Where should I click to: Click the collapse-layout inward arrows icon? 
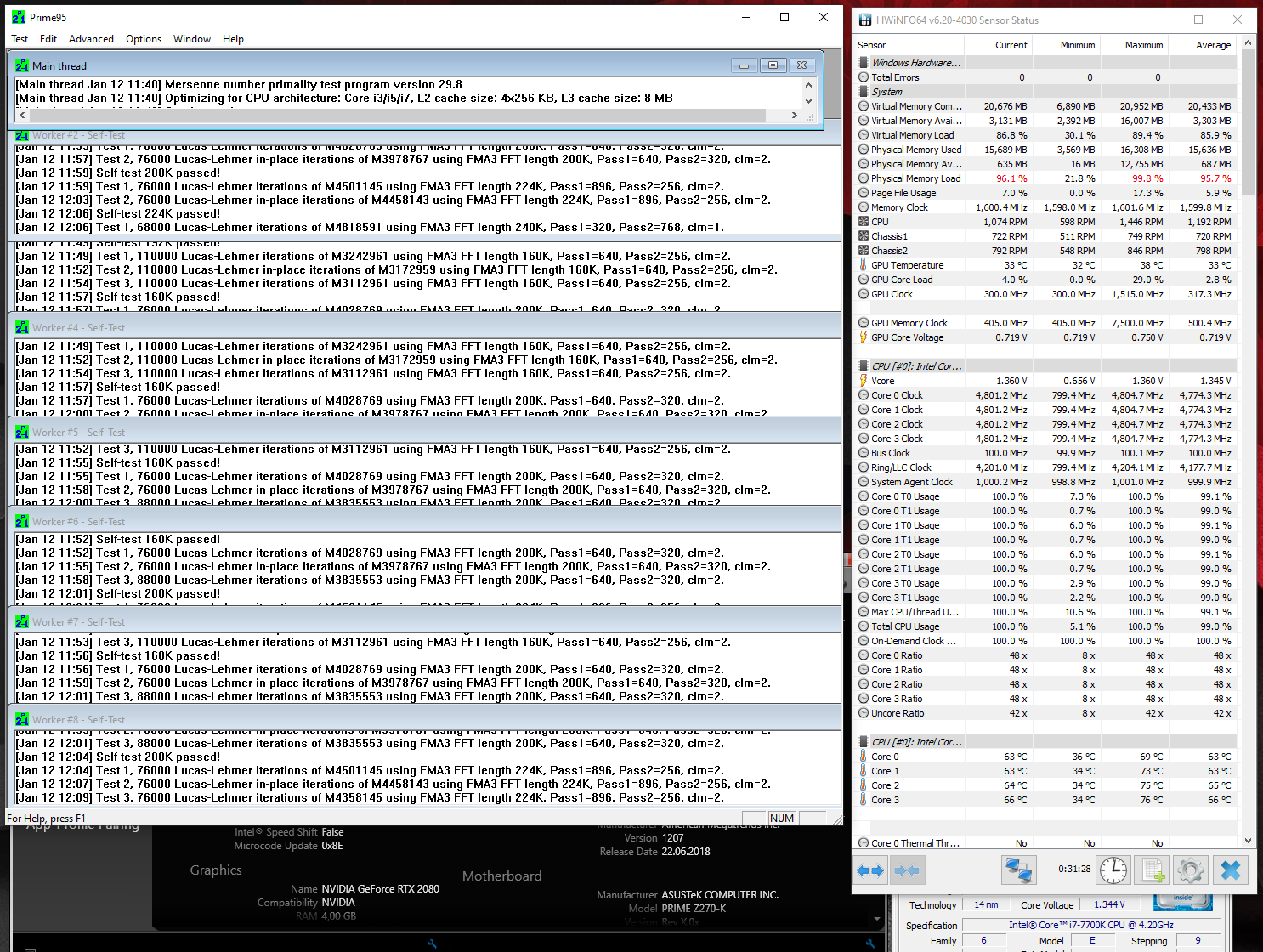pyautogui.click(x=907, y=870)
